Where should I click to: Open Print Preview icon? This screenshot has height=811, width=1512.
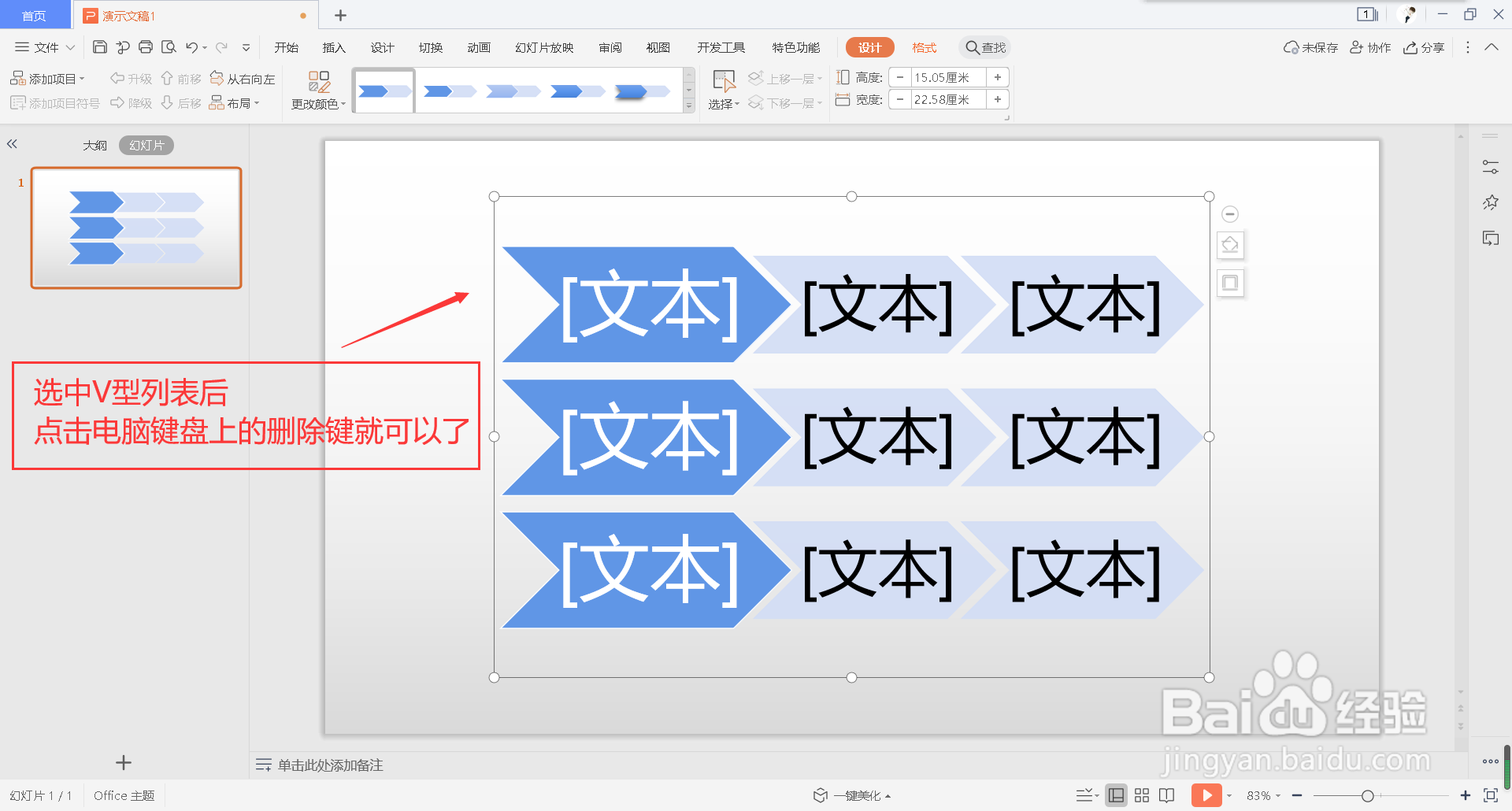coord(169,47)
